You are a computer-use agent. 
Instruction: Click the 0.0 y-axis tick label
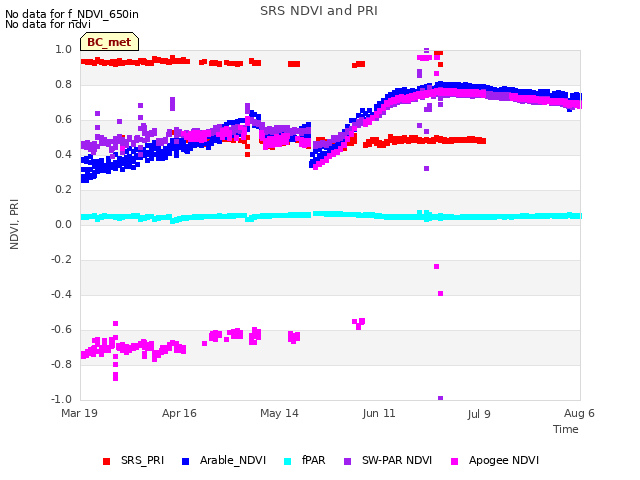(x=63, y=224)
